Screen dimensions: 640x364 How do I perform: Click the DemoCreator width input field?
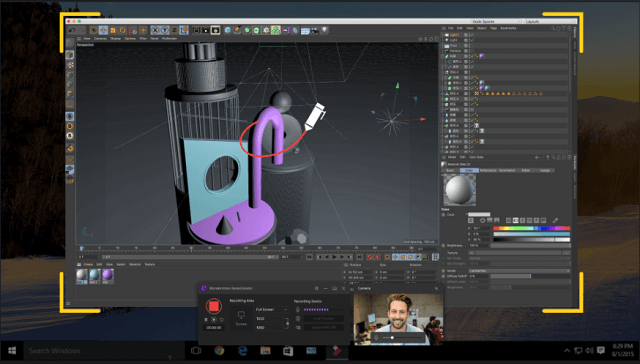pos(269,319)
